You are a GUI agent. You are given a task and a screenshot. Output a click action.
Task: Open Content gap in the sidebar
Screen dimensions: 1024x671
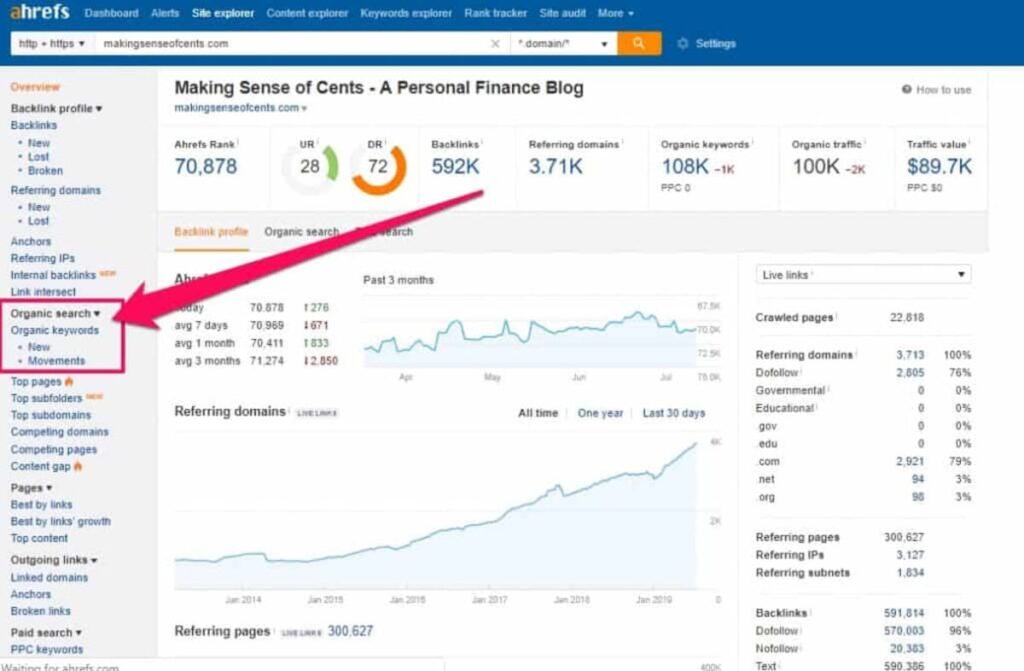tap(40, 466)
